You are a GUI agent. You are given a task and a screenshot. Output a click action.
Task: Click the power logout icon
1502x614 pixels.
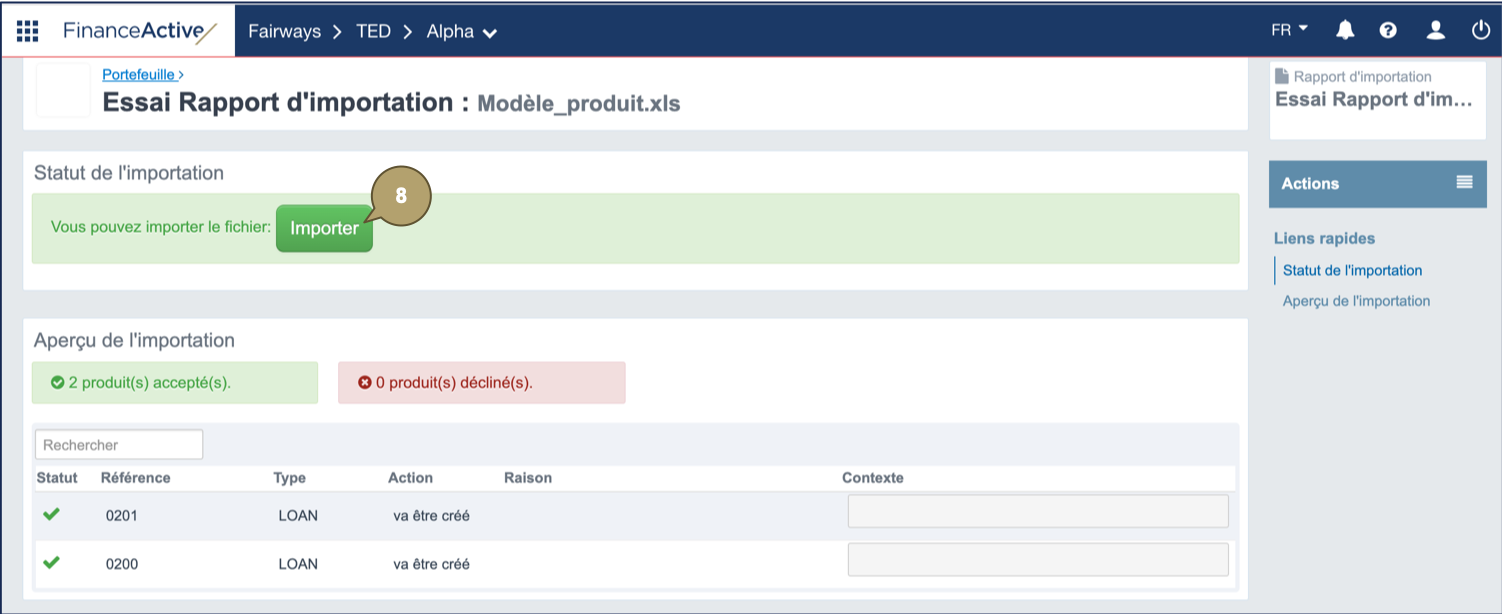click(x=1481, y=31)
